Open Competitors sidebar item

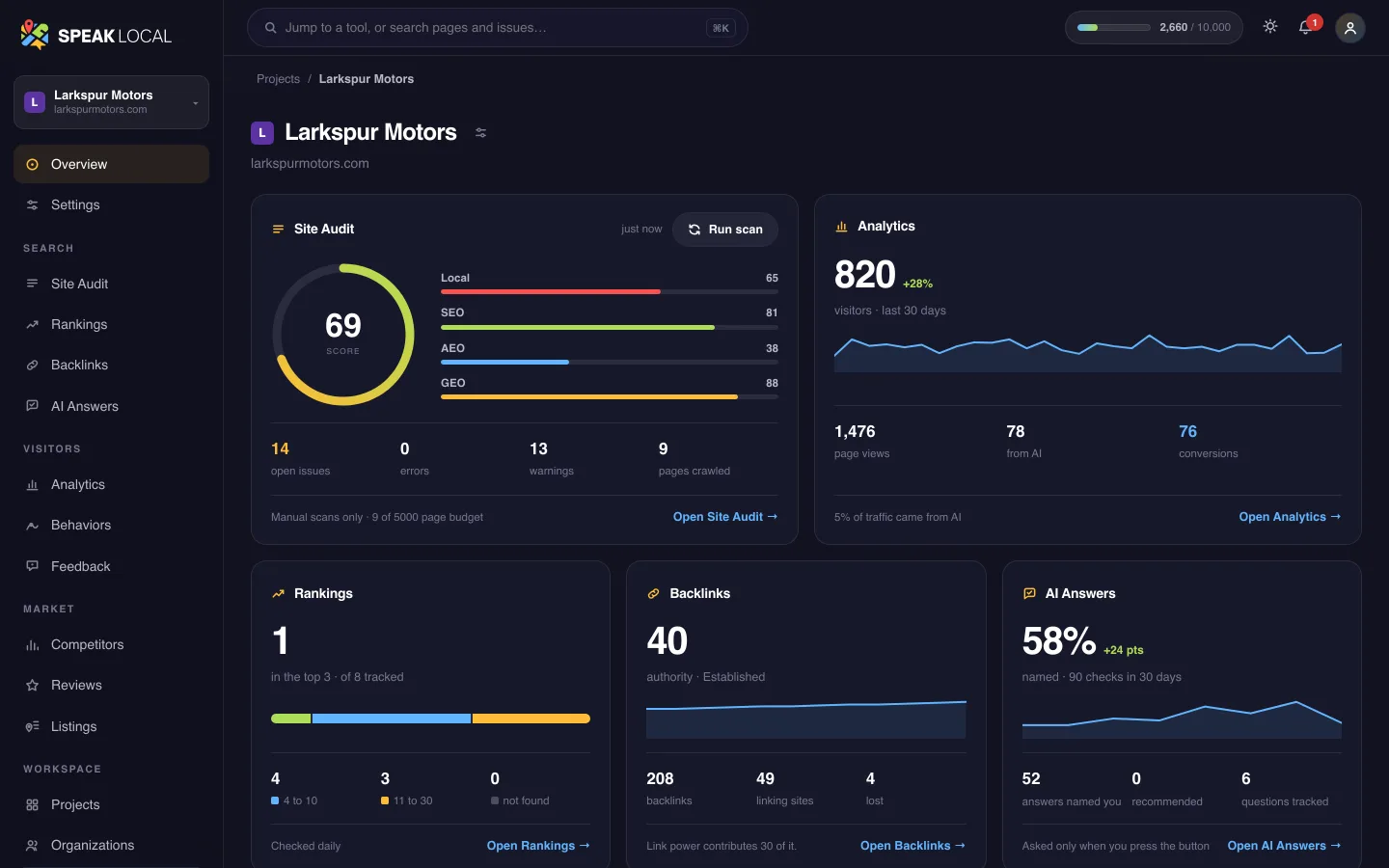111,644
